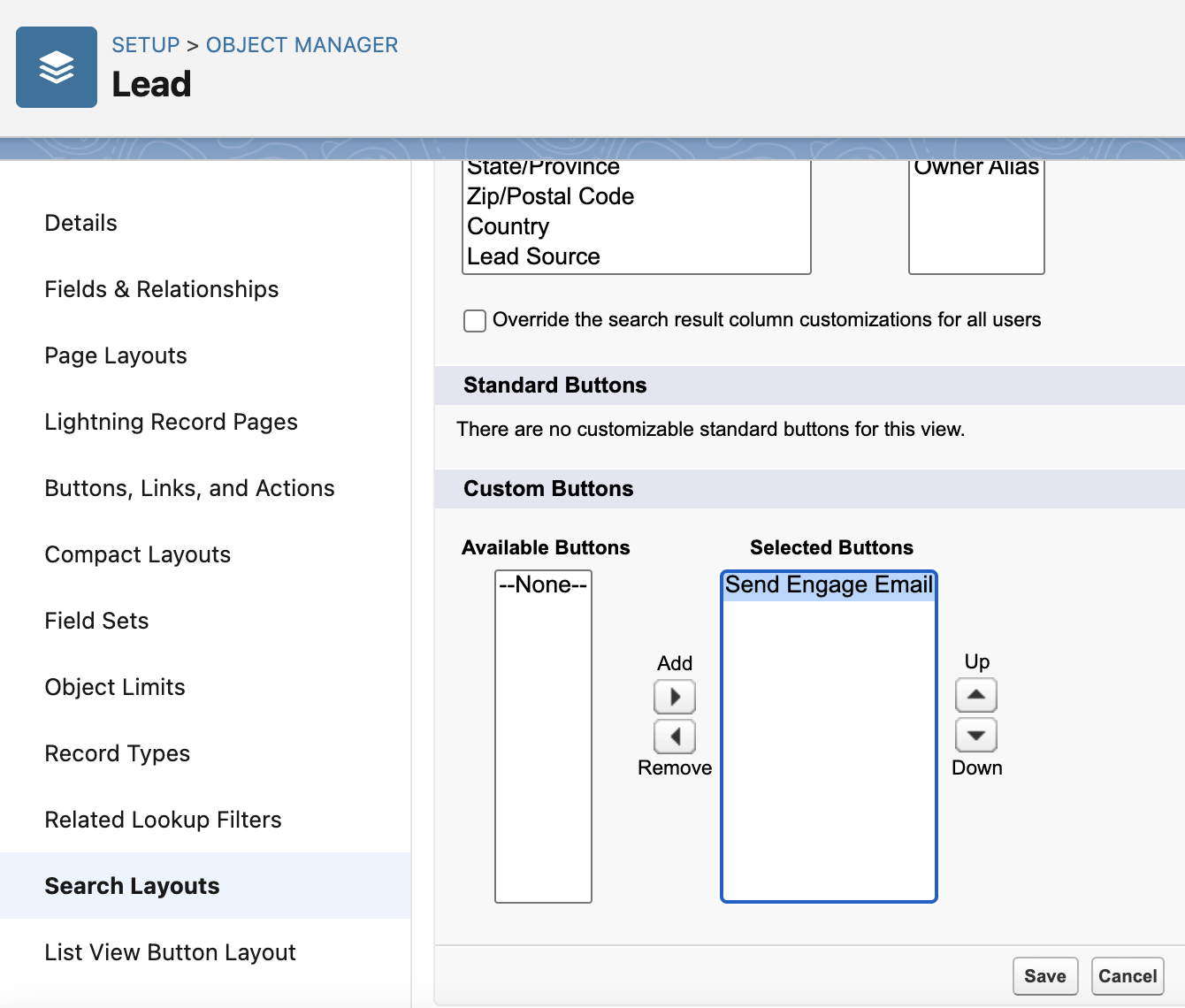The image size is (1185, 1008).
Task: Click the OBJECT MANAGER breadcrumb link
Action: 302,45
